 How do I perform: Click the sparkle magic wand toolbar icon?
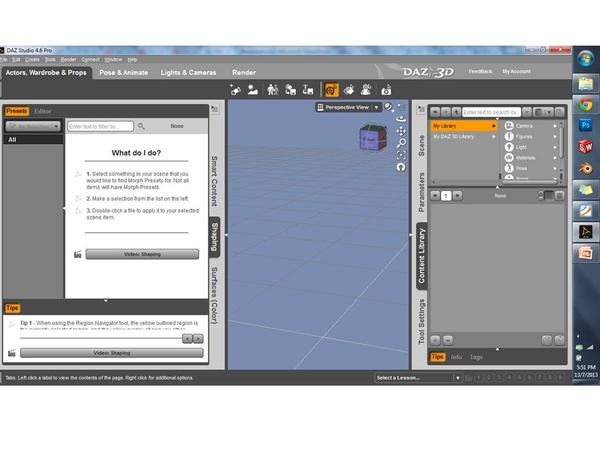235,90
